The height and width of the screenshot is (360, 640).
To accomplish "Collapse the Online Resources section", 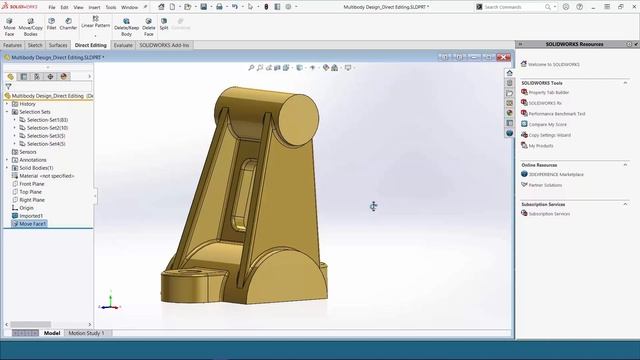I will [x=625, y=165].
